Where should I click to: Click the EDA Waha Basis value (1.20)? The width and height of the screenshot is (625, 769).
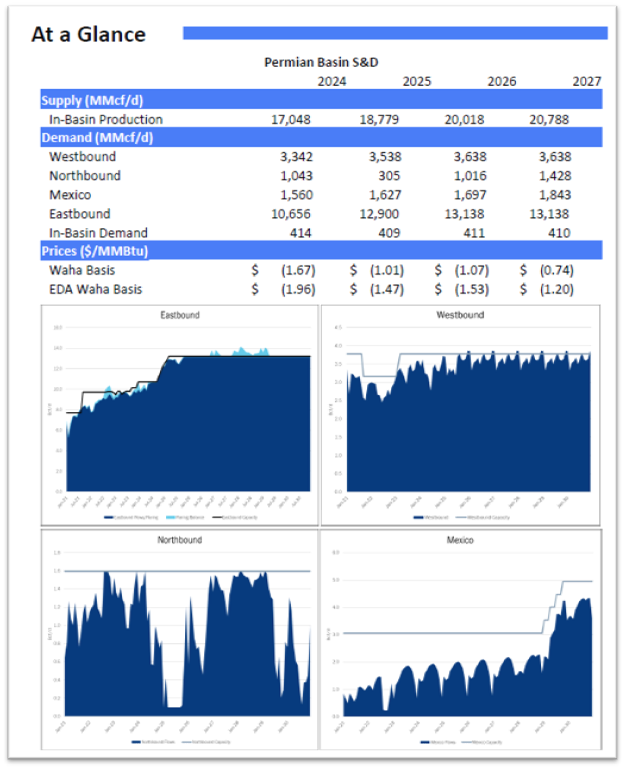pyautogui.click(x=556, y=289)
